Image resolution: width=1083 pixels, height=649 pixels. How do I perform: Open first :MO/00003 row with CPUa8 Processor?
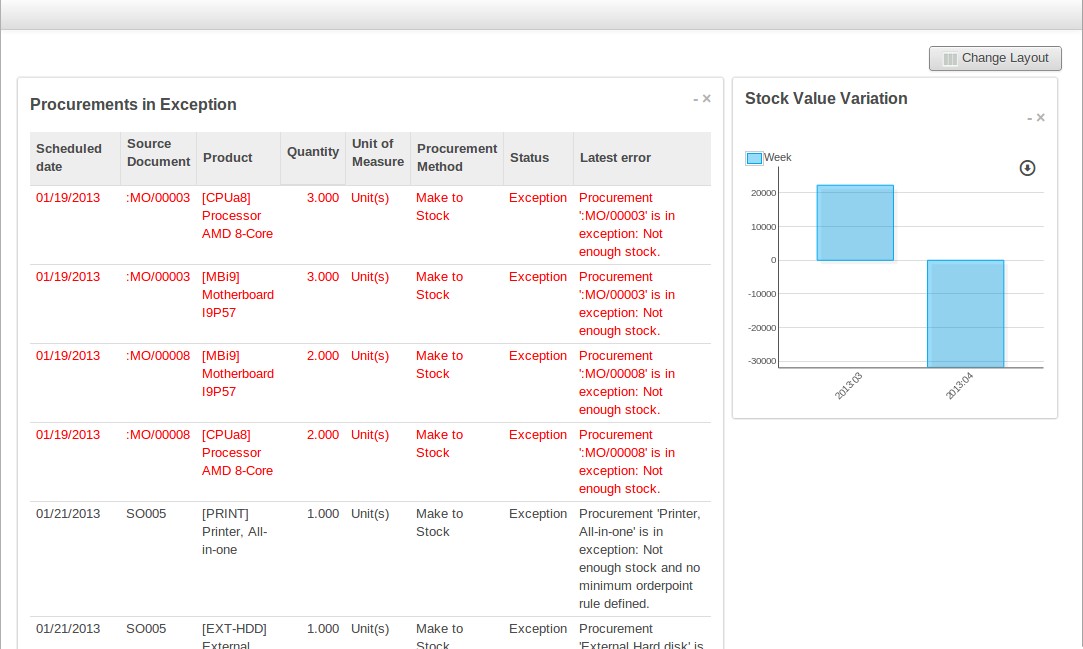tap(370, 225)
